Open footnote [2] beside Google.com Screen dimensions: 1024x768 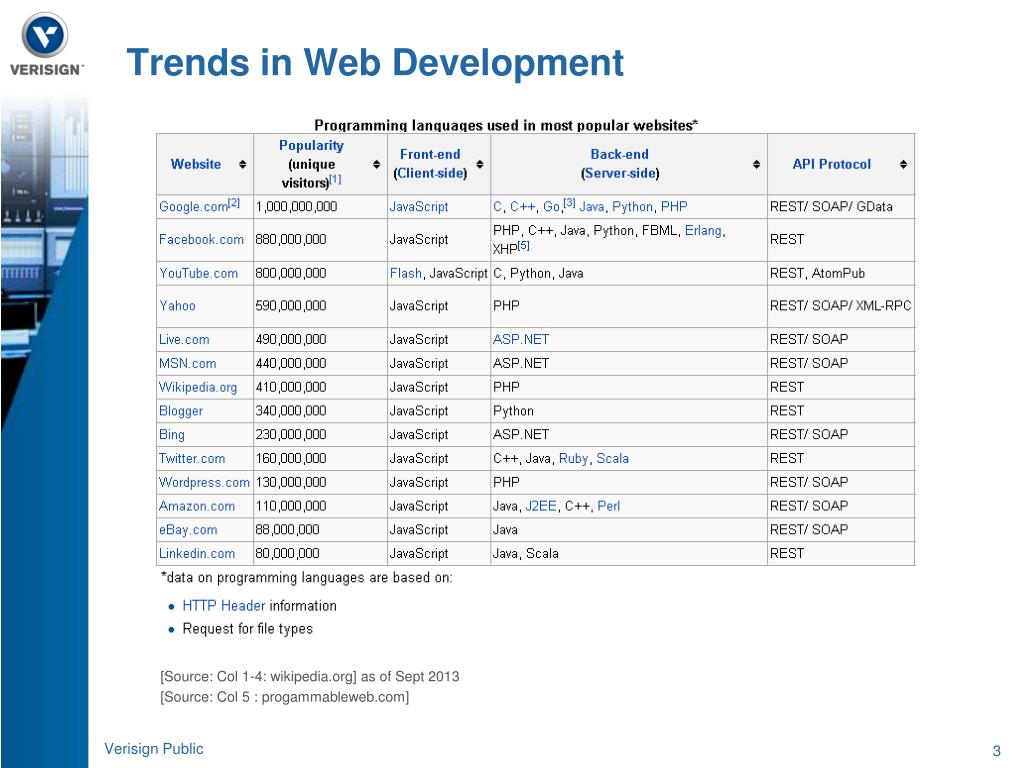[234, 203]
